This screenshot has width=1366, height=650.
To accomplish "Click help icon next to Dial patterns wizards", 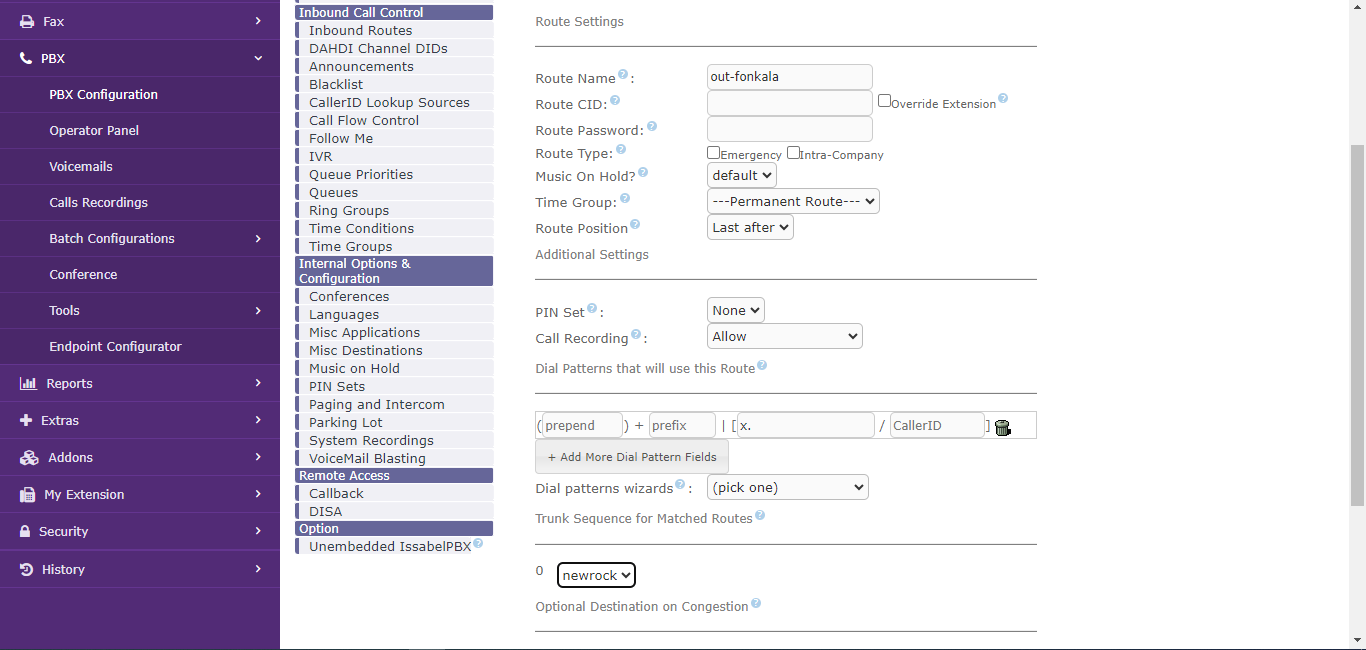I will pos(680,485).
